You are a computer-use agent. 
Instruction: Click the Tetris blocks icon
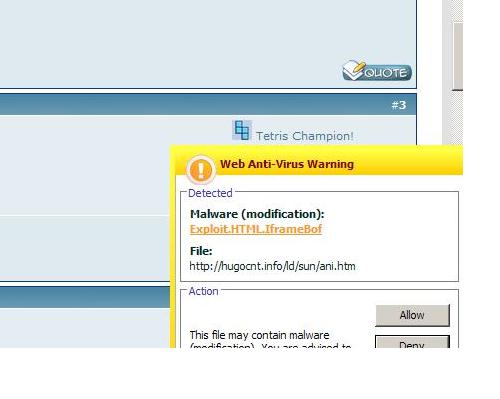click(x=242, y=130)
